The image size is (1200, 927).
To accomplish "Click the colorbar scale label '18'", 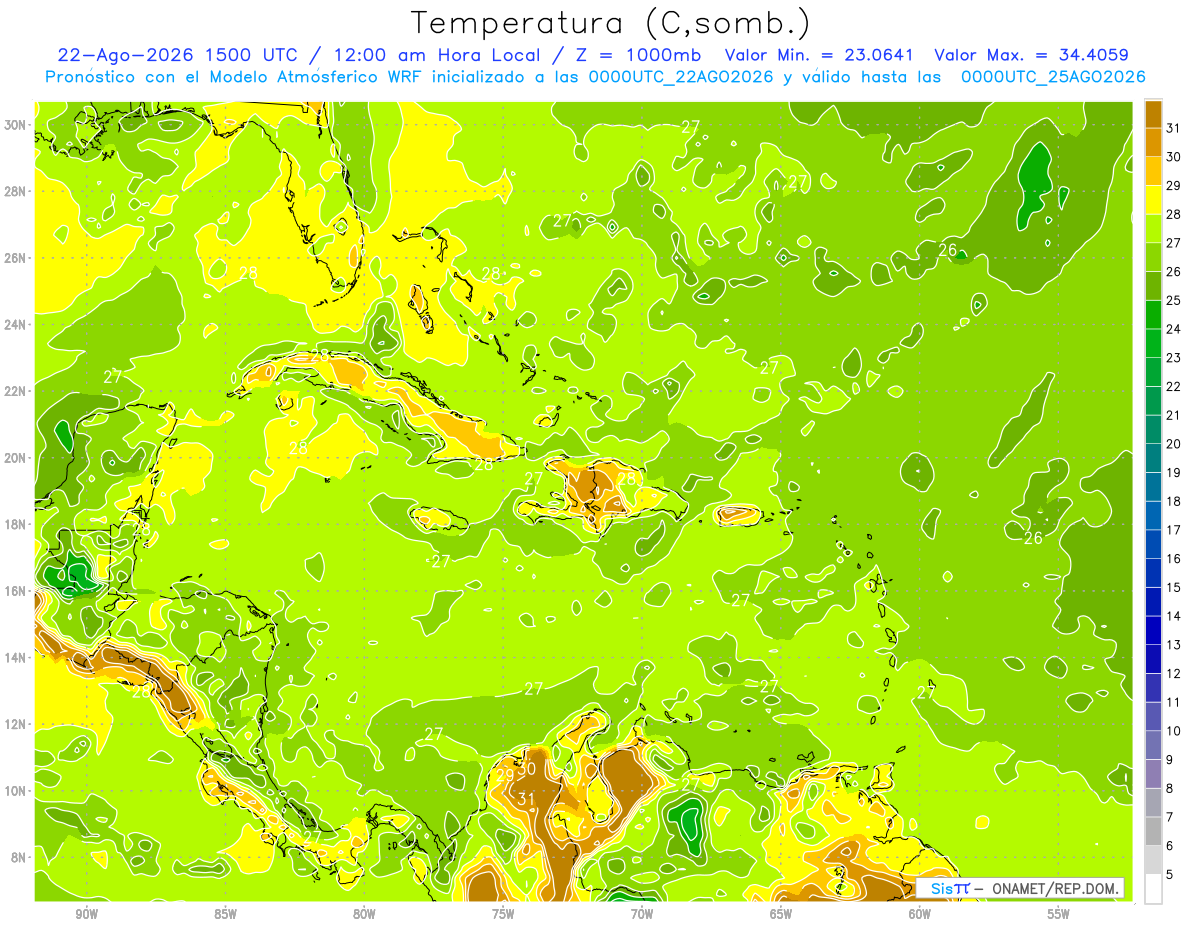I will 1174,501.
